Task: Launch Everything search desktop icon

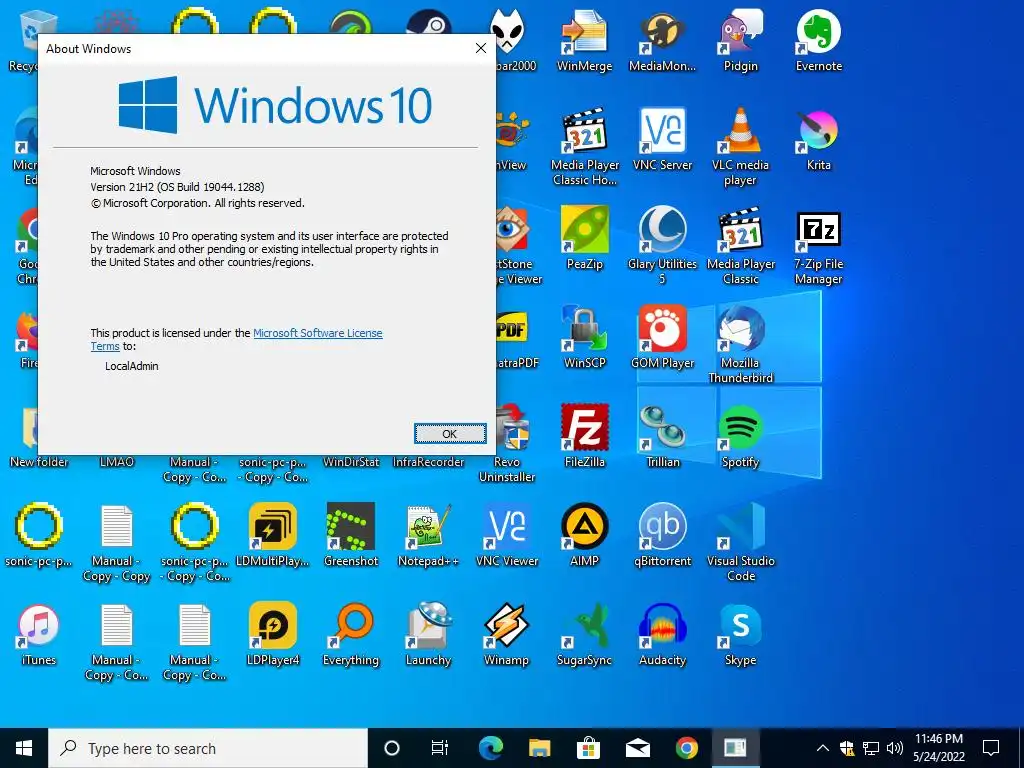Action: (x=351, y=634)
